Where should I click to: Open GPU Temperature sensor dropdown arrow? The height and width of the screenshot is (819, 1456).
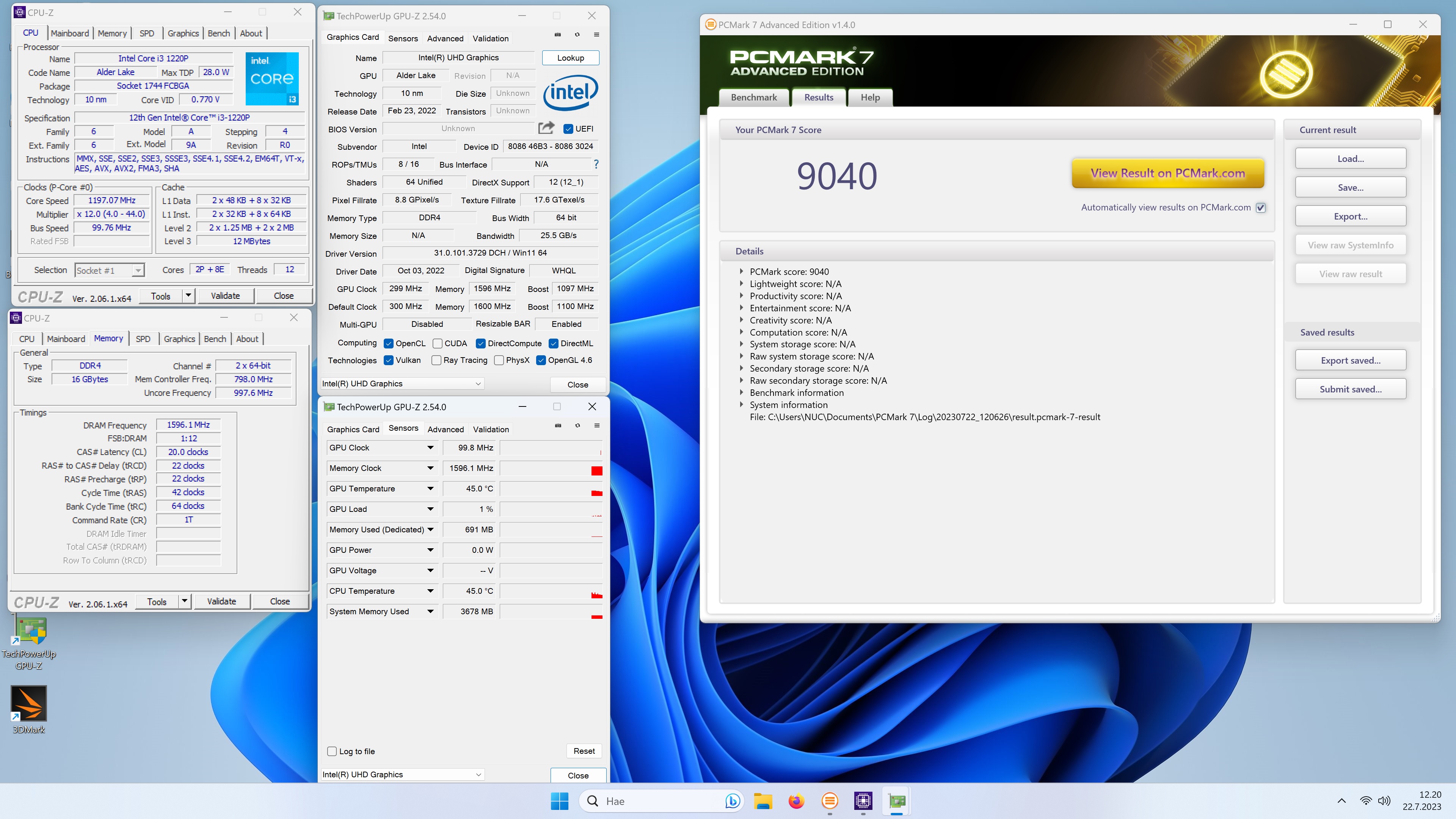coord(430,488)
